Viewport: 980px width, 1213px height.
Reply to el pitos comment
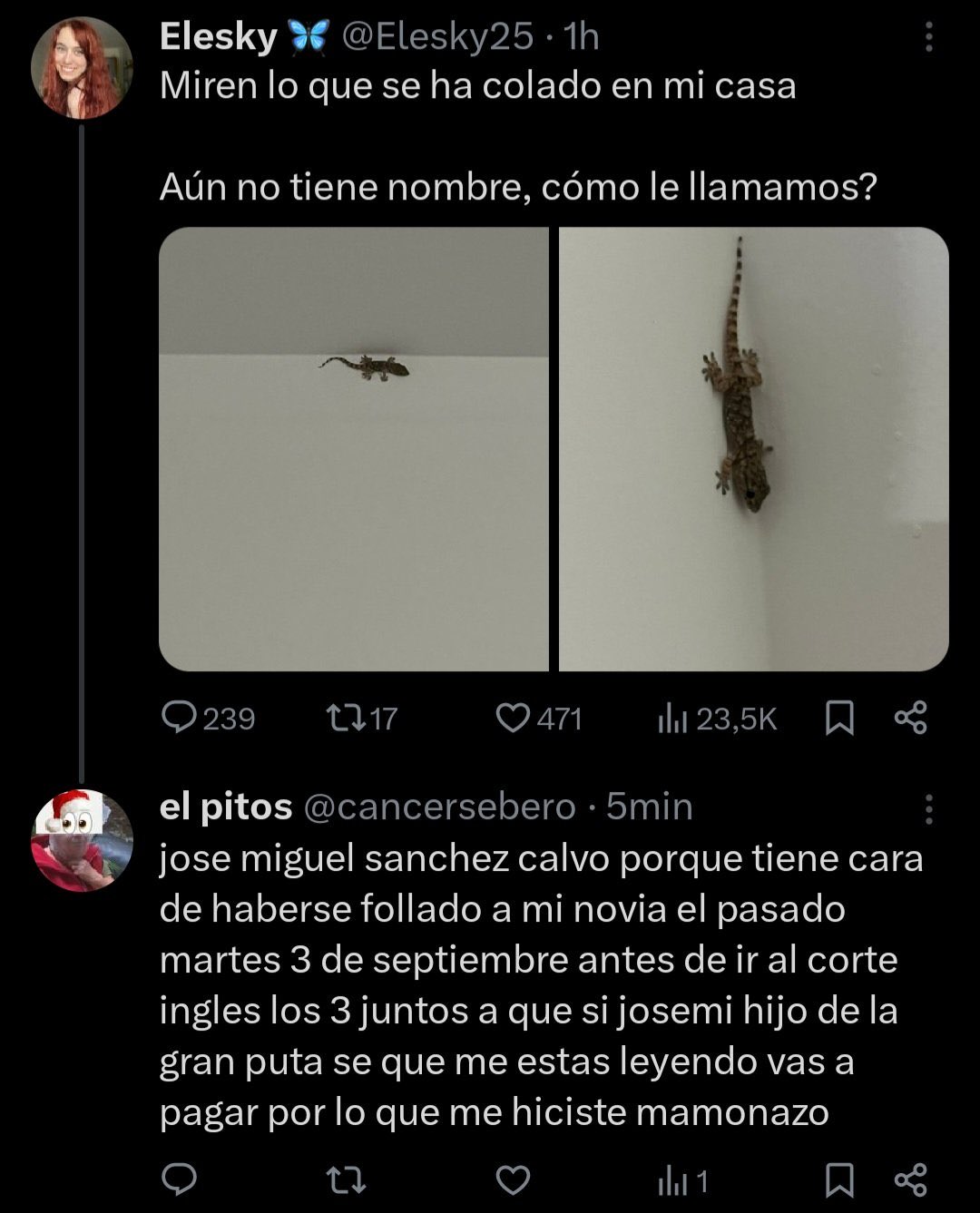pos(180,1180)
